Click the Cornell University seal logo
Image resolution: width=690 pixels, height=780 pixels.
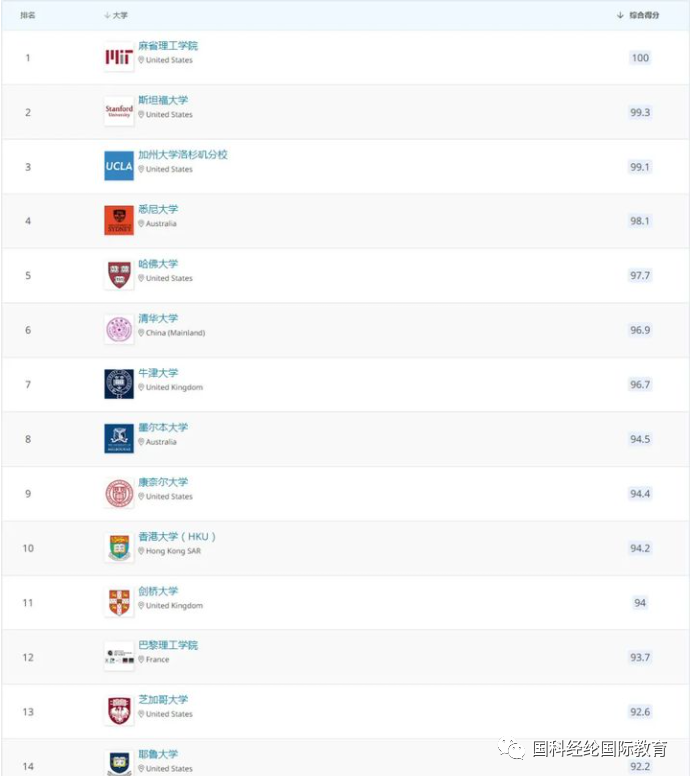point(119,493)
